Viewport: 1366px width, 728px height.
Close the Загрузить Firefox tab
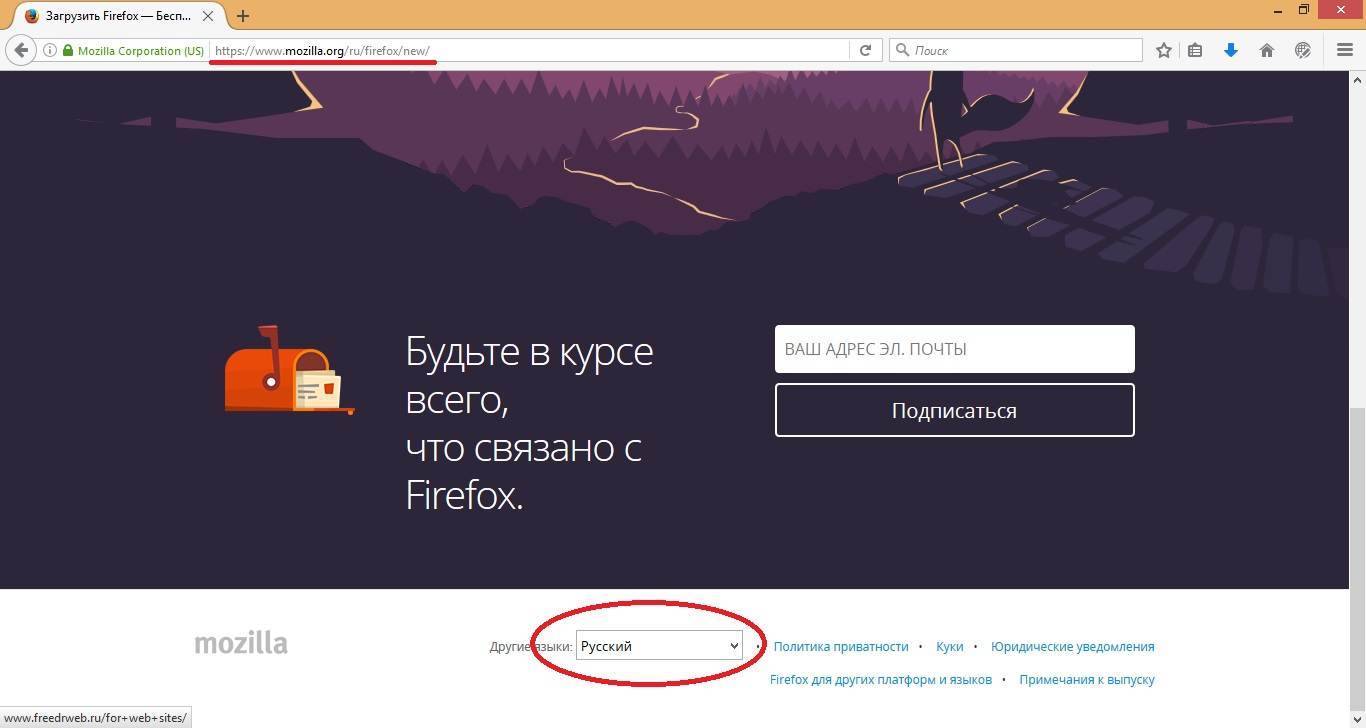pos(208,16)
